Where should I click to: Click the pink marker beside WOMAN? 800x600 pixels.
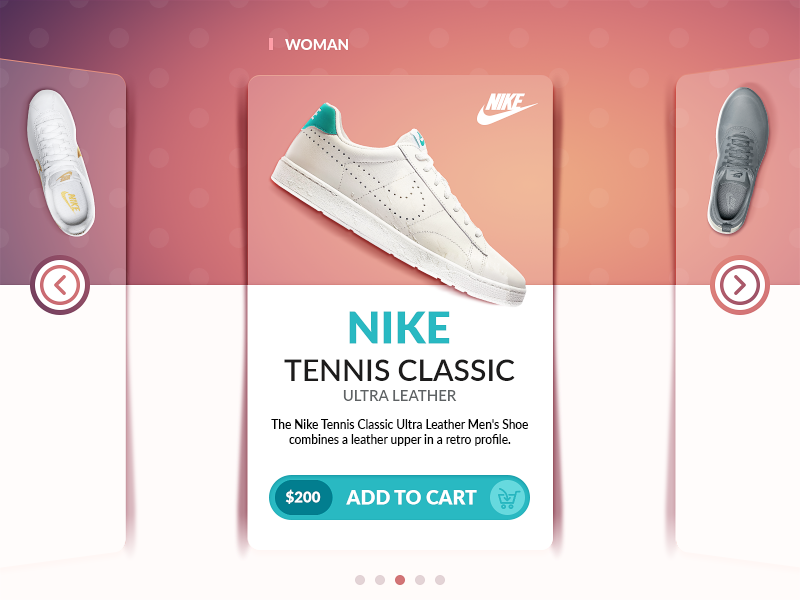tap(271, 44)
